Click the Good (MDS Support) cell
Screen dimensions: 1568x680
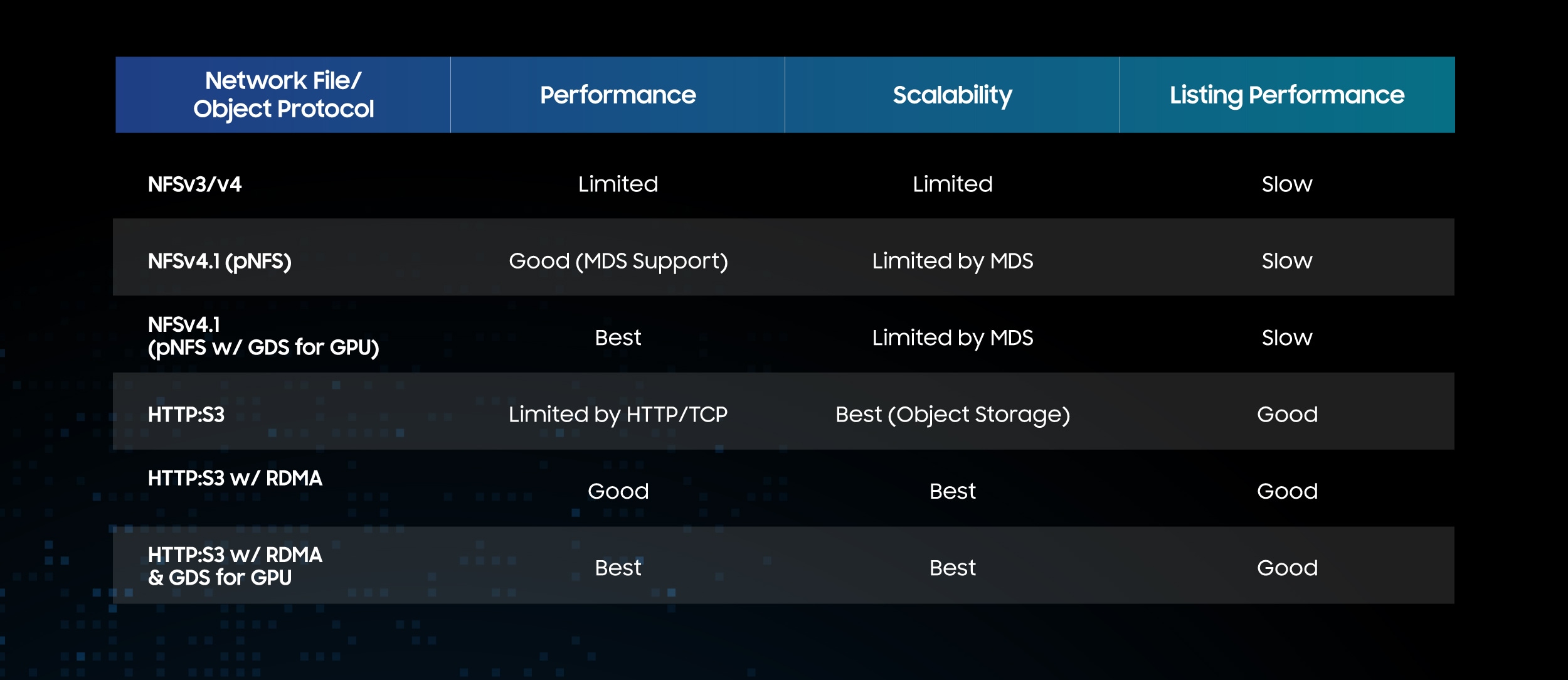pyautogui.click(x=618, y=262)
